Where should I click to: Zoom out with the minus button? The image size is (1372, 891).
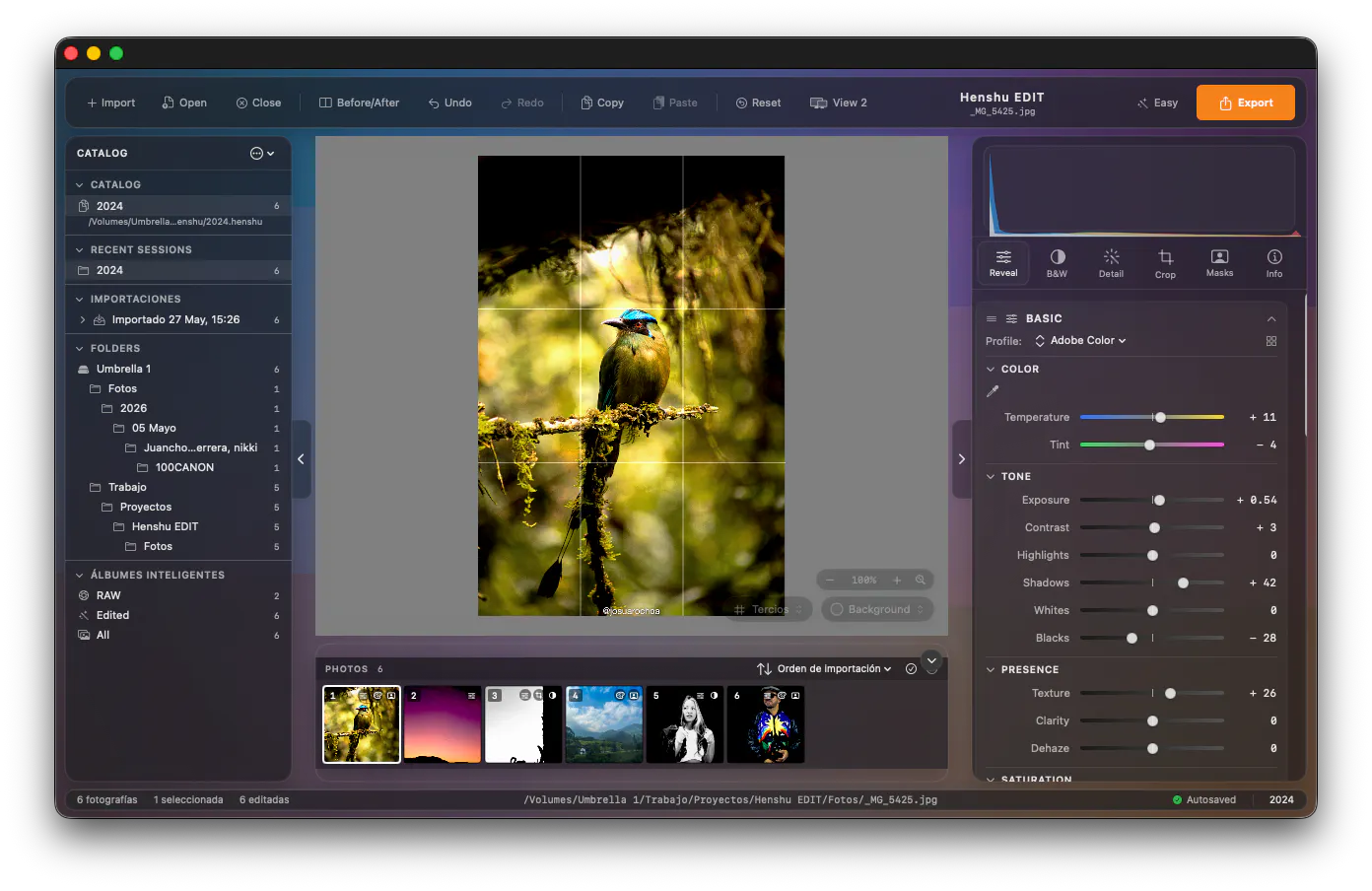tap(830, 581)
